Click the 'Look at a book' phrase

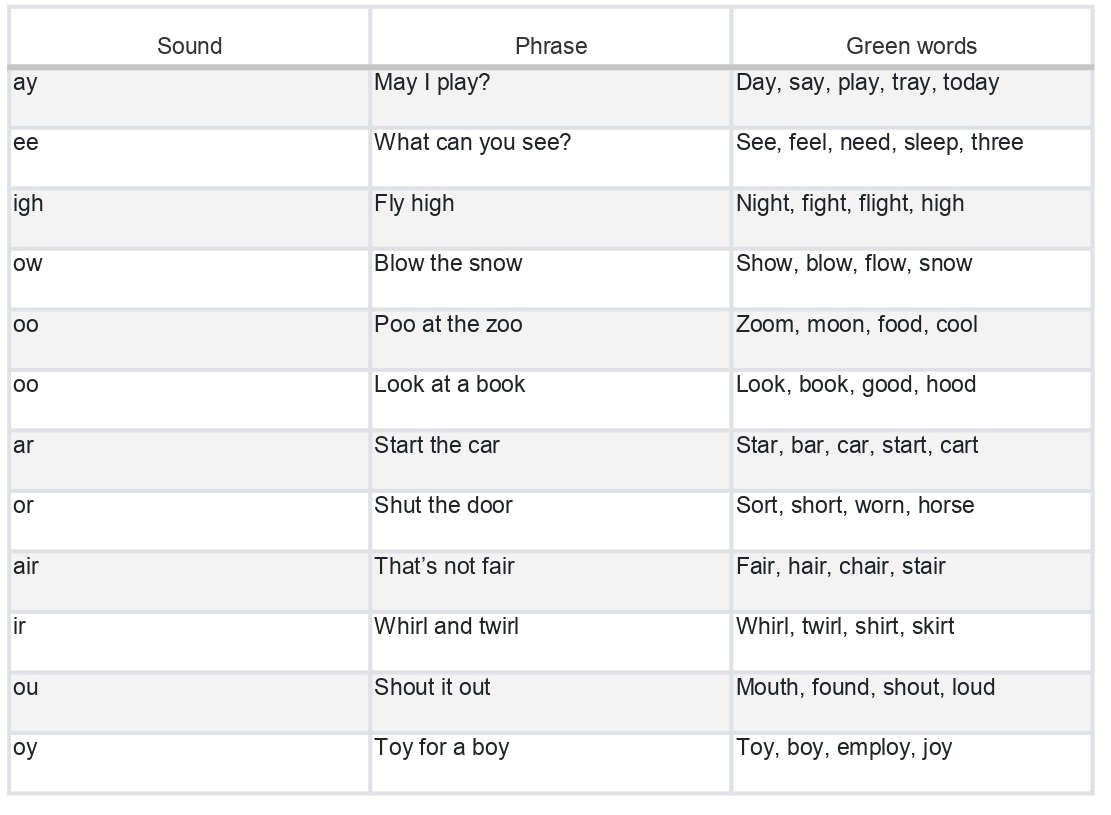(449, 384)
